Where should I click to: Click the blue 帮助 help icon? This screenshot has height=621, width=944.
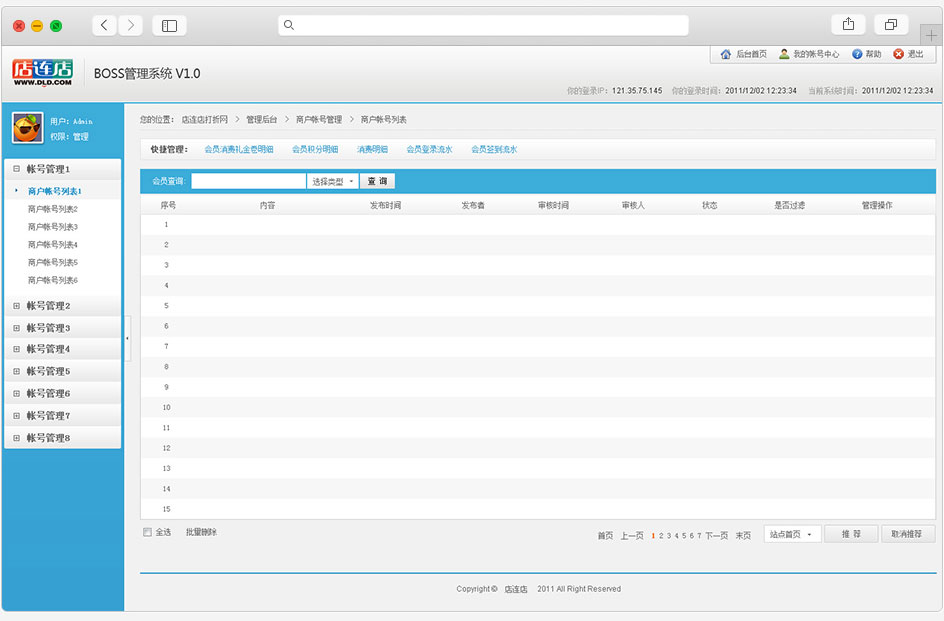click(x=857, y=54)
